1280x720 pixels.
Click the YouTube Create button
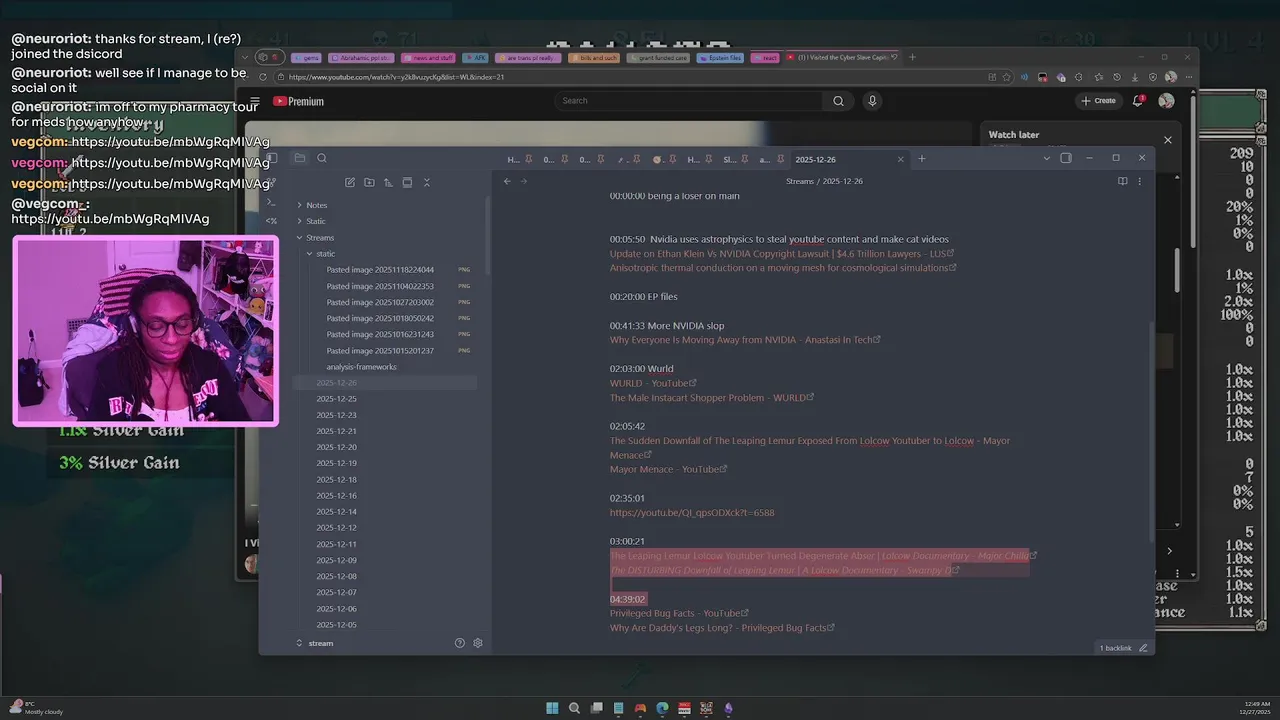1098,101
